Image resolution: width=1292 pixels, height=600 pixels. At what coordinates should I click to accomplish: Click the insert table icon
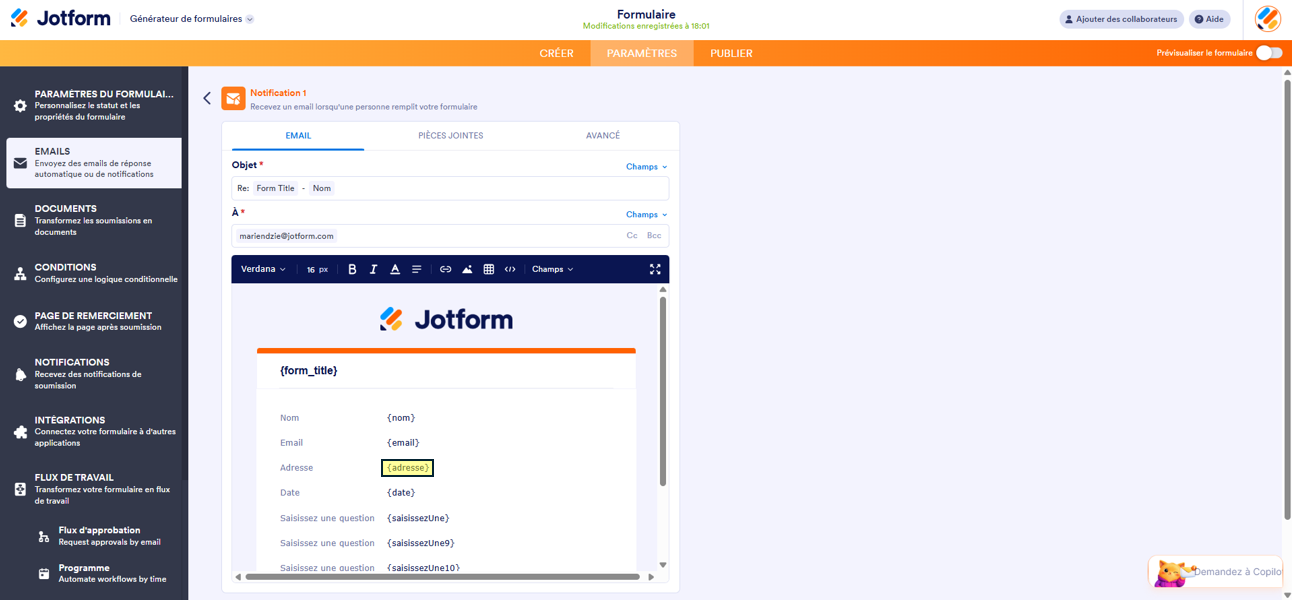pos(489,269)
